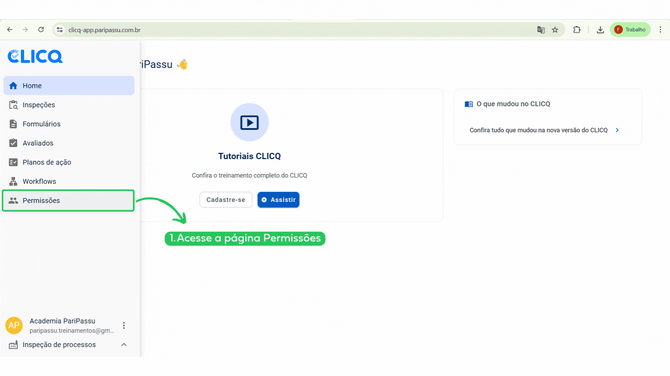670x376 pixels.
Task: Open the 'Confira tudo que mudou' link
Action: [538, 130]
